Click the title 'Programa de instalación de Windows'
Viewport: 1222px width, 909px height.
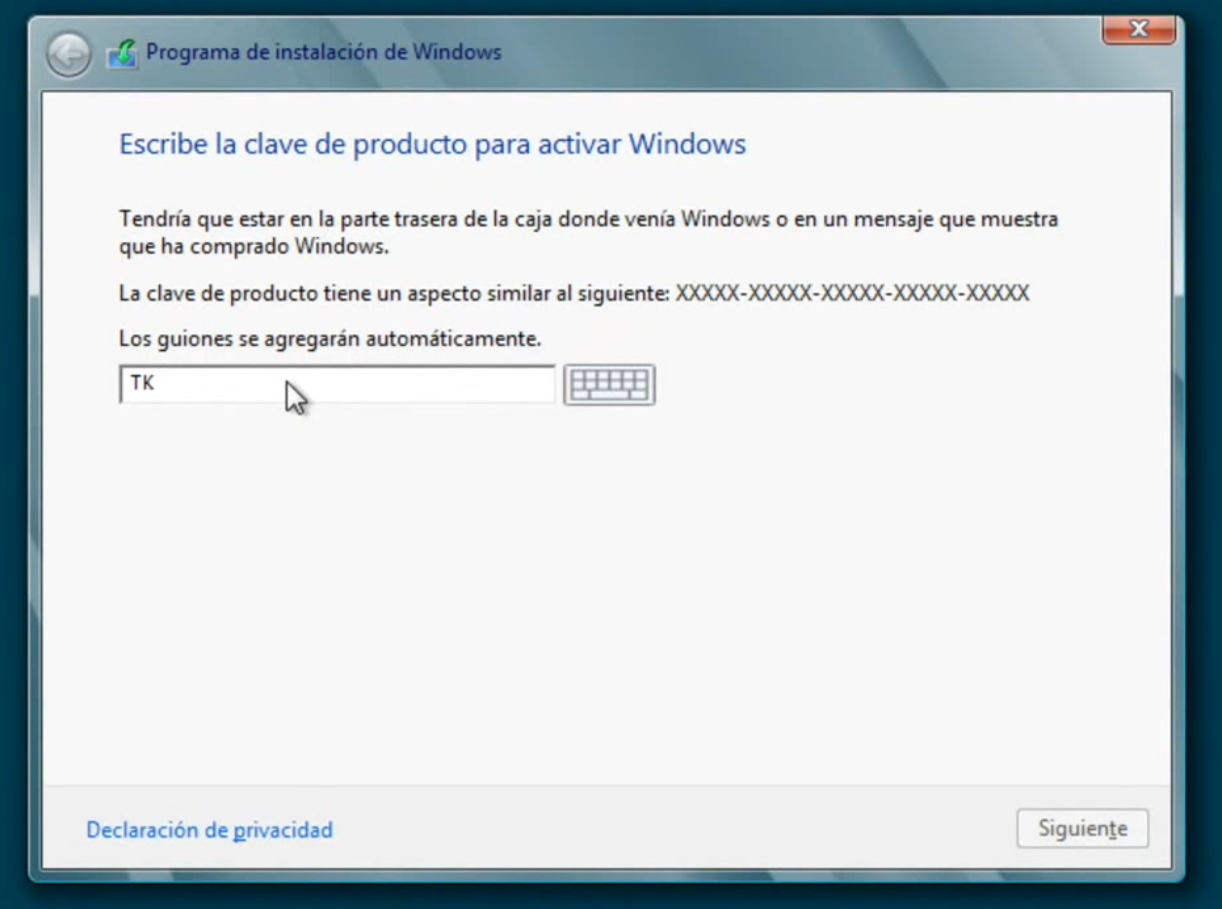point(324,52)
